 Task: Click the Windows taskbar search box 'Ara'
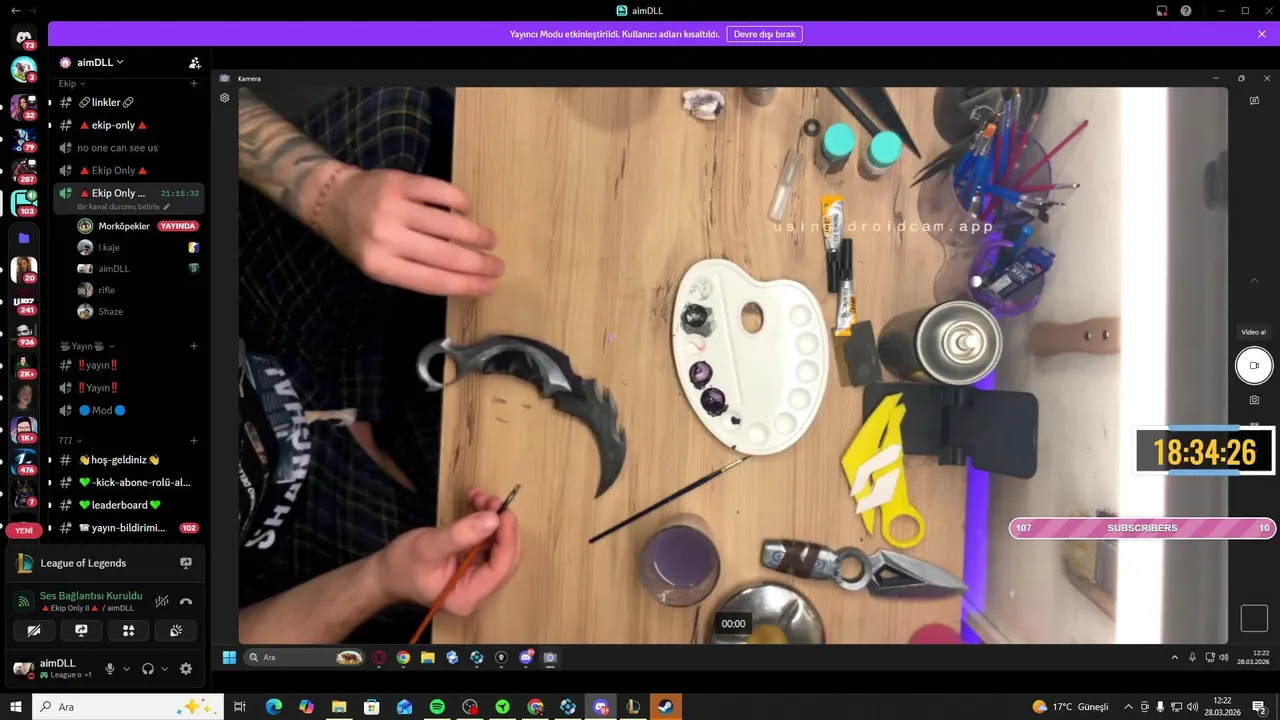127,707
